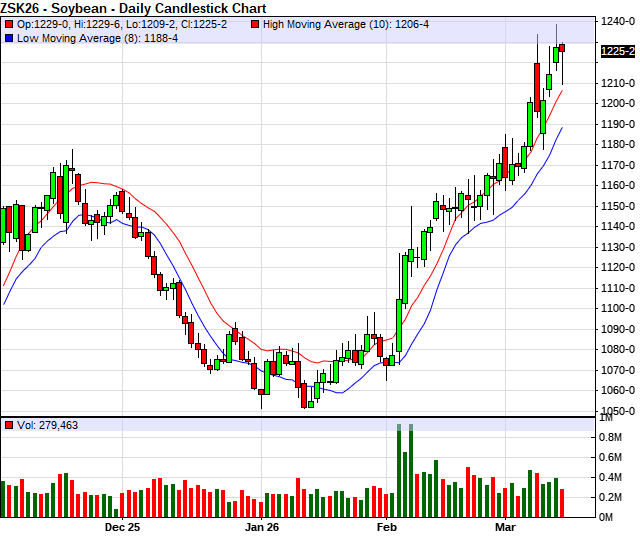
Task: Click the red Vol legend swatch
Action: [x=9, y=425]
